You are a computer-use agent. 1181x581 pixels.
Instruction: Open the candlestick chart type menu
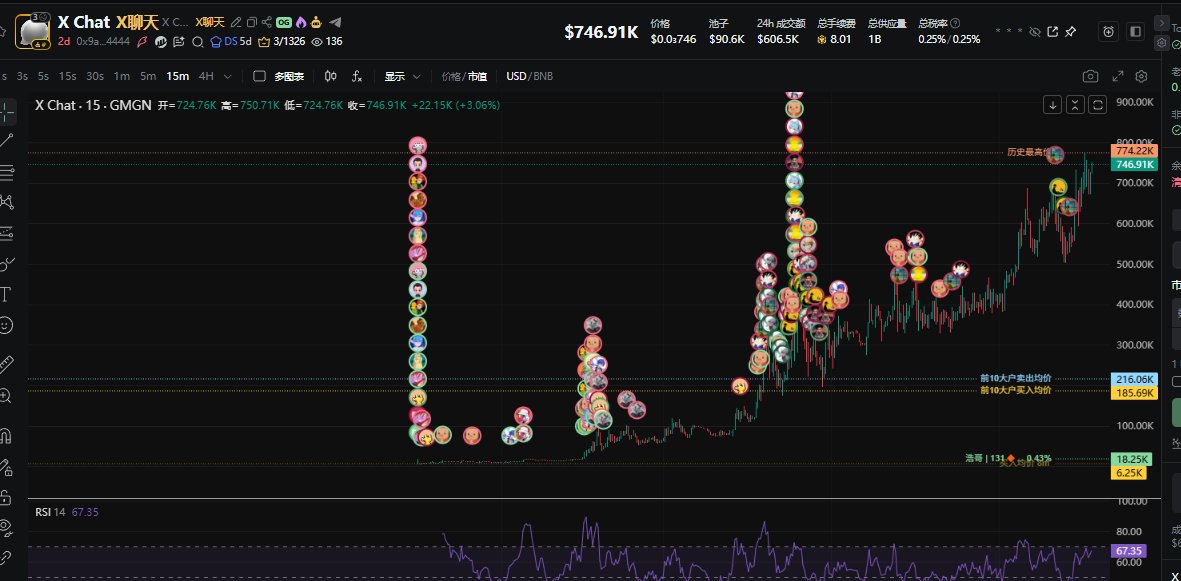click(331, 76)
